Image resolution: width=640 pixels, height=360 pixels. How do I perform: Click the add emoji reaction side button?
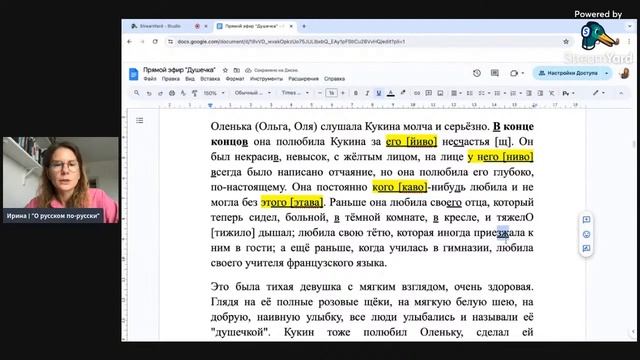[586, 234]
